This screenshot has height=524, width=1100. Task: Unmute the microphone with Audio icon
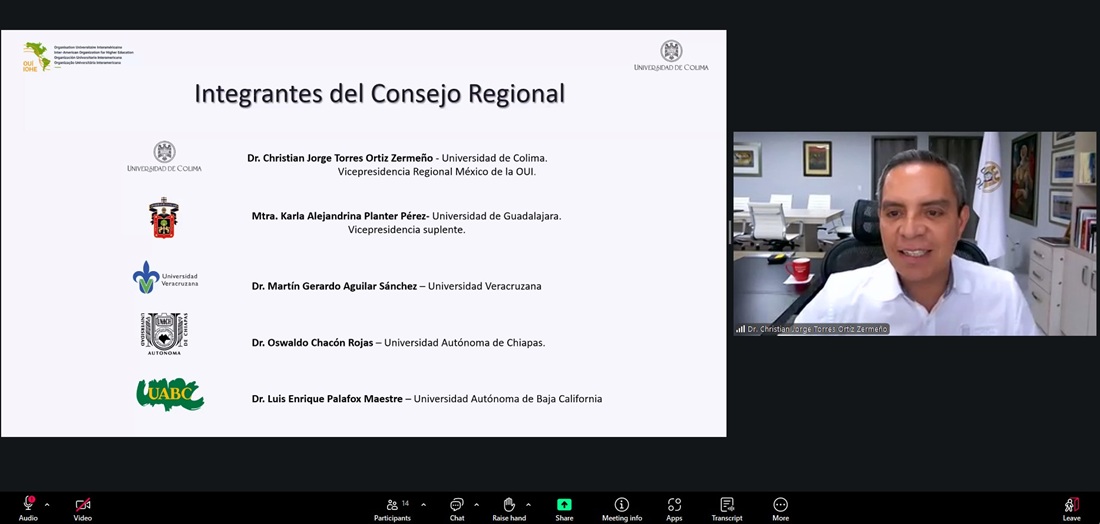(x=28, y=506)
